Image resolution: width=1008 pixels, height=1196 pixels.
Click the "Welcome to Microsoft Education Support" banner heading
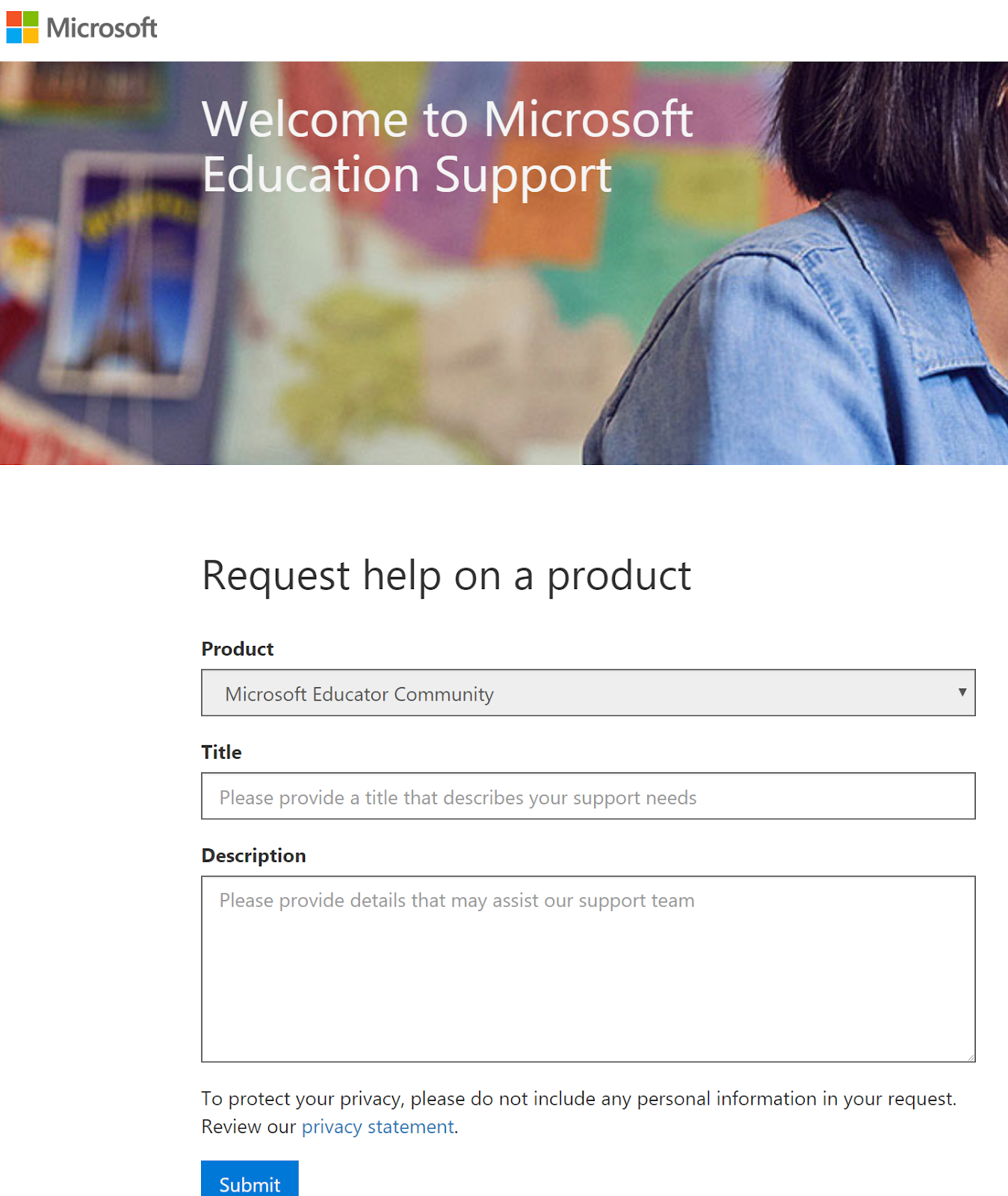[447, 147]
